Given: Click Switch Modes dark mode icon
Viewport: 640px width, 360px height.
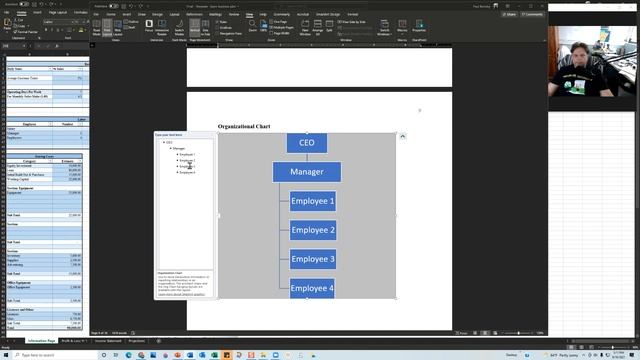Looking at the screenshot, I should tap(179, 27).
